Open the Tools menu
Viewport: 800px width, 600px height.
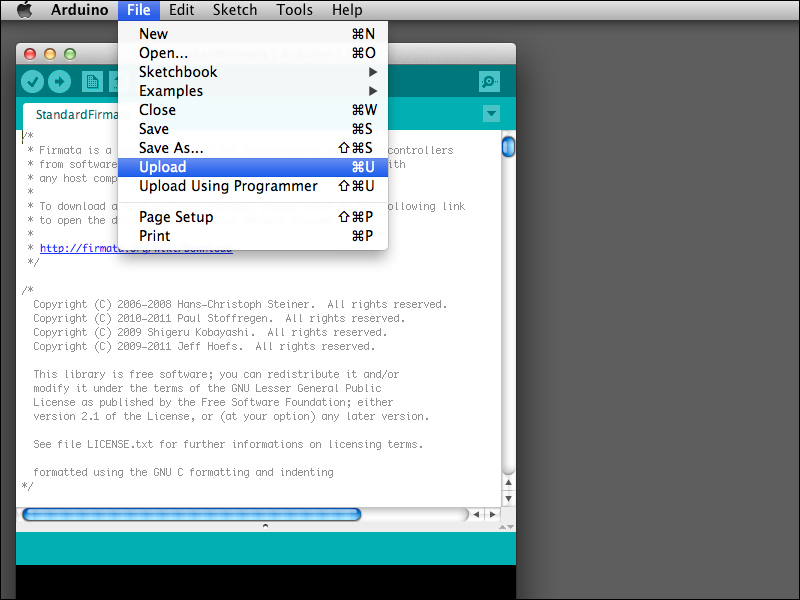294,10
